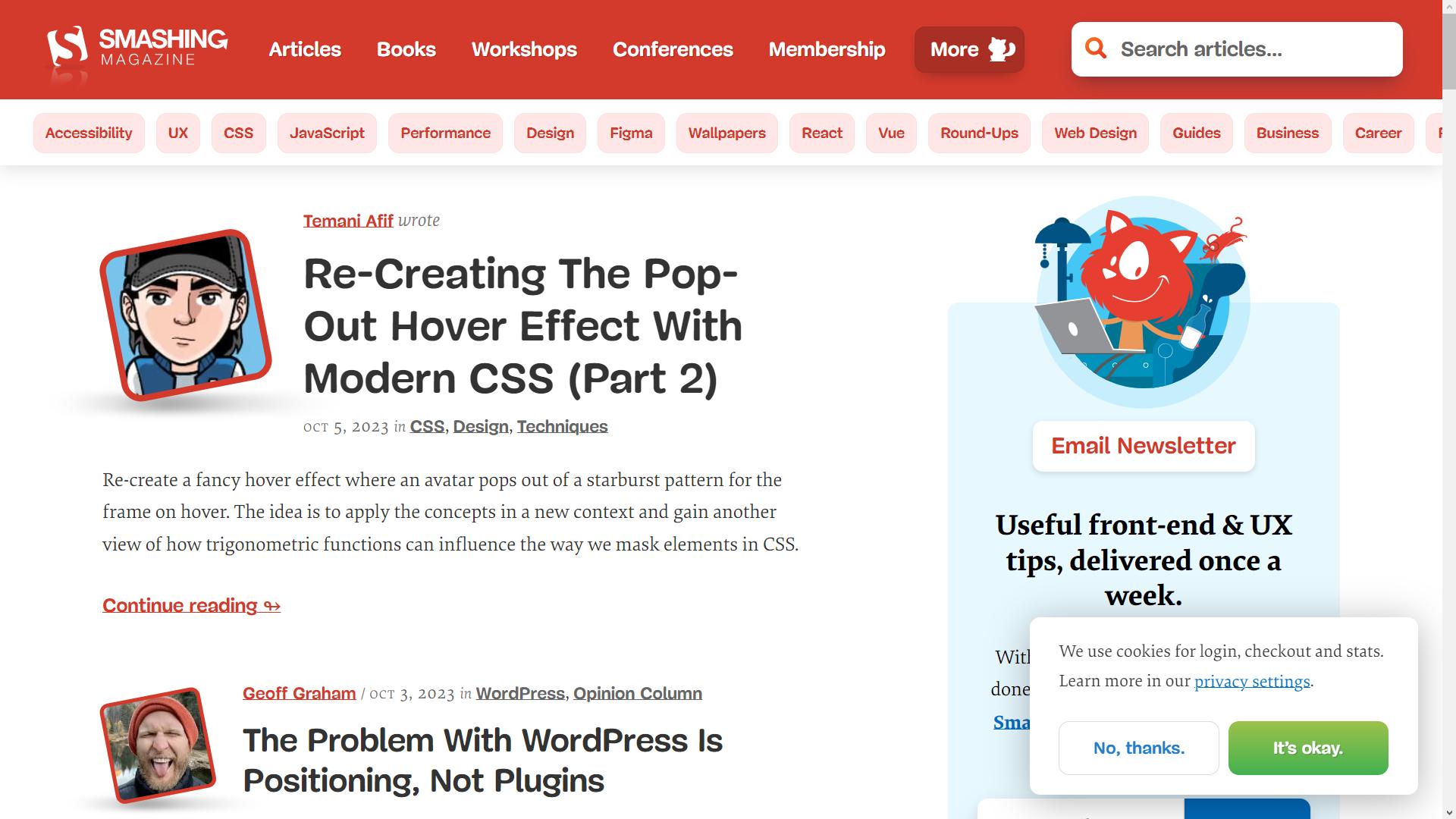Open the Pop-Out Hover Effect article title
Viewport: 1456px width, 819px height.
tap(522, 326)
